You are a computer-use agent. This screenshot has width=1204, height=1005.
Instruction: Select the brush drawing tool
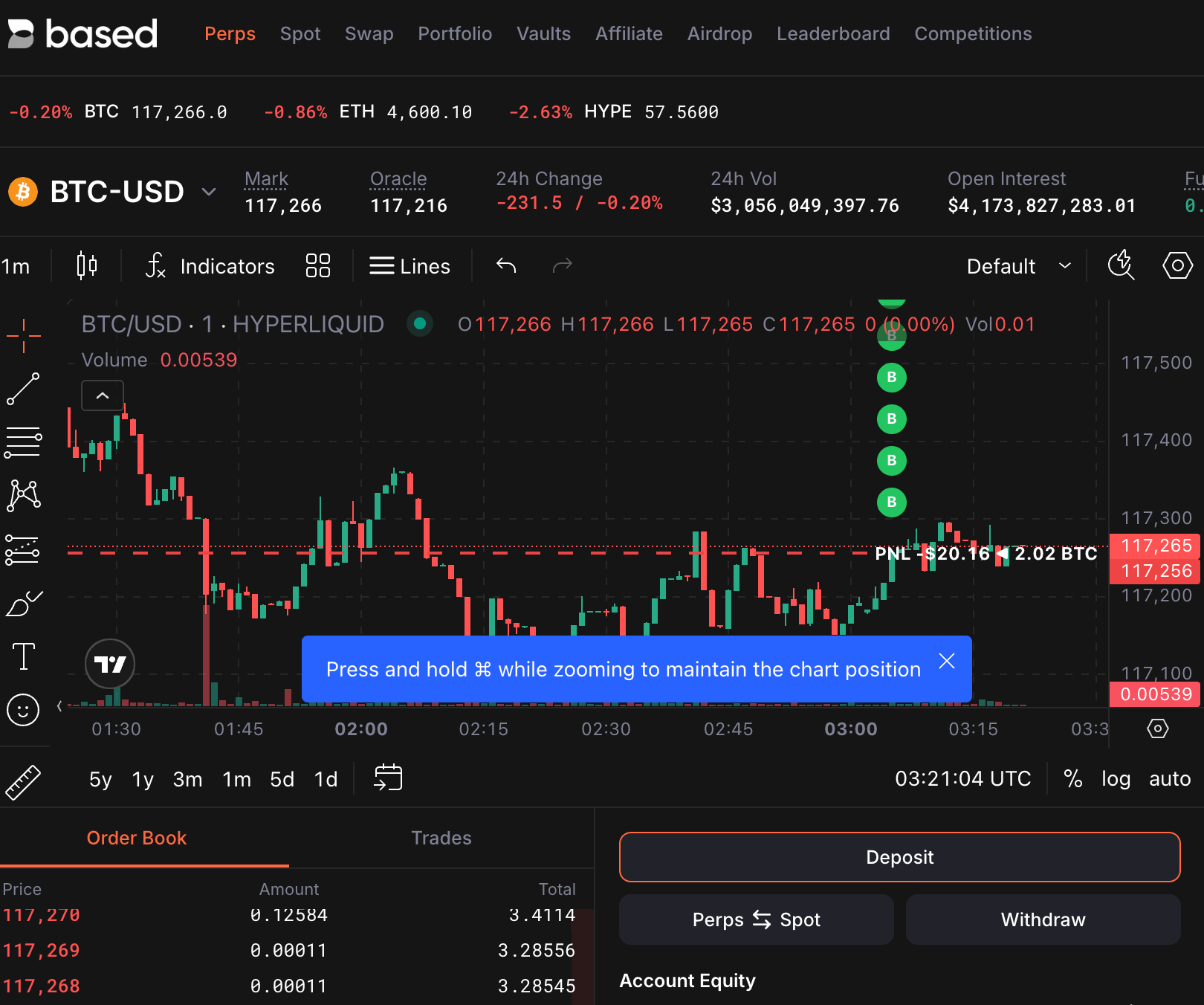pyautogui.click(x=24, y=603)
